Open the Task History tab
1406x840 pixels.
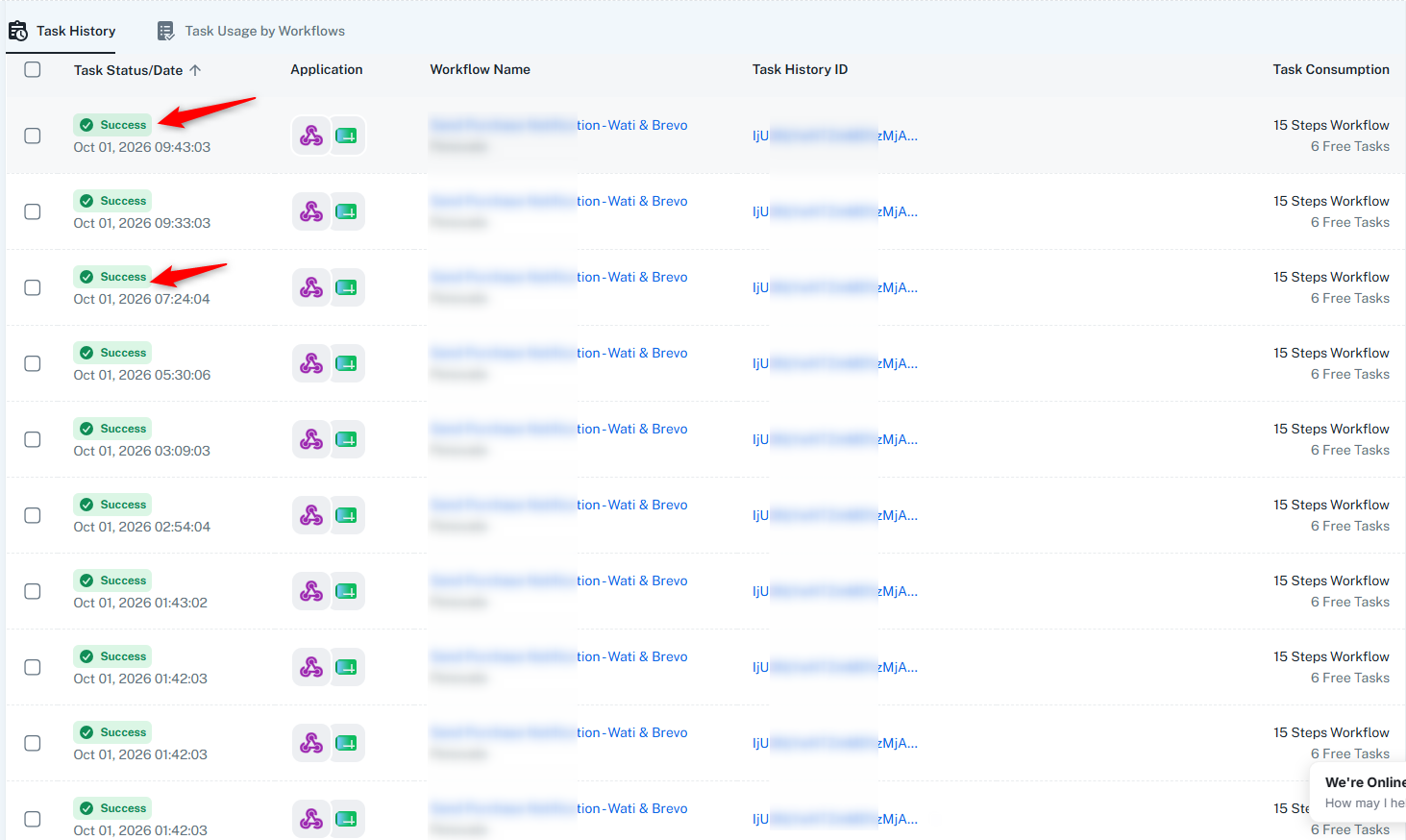pos(62,31)
